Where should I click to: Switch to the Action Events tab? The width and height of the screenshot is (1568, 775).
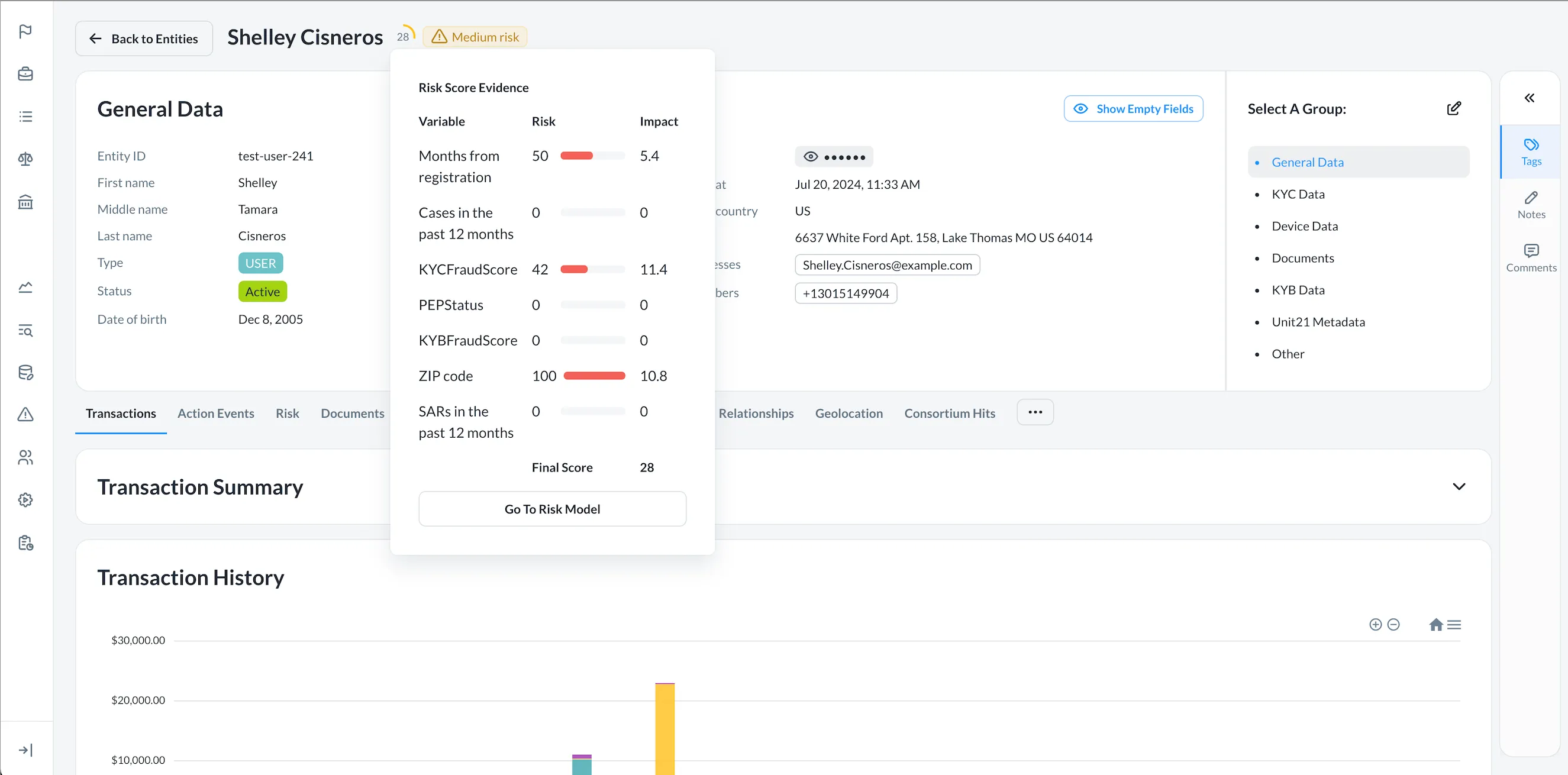pos(215,414)
